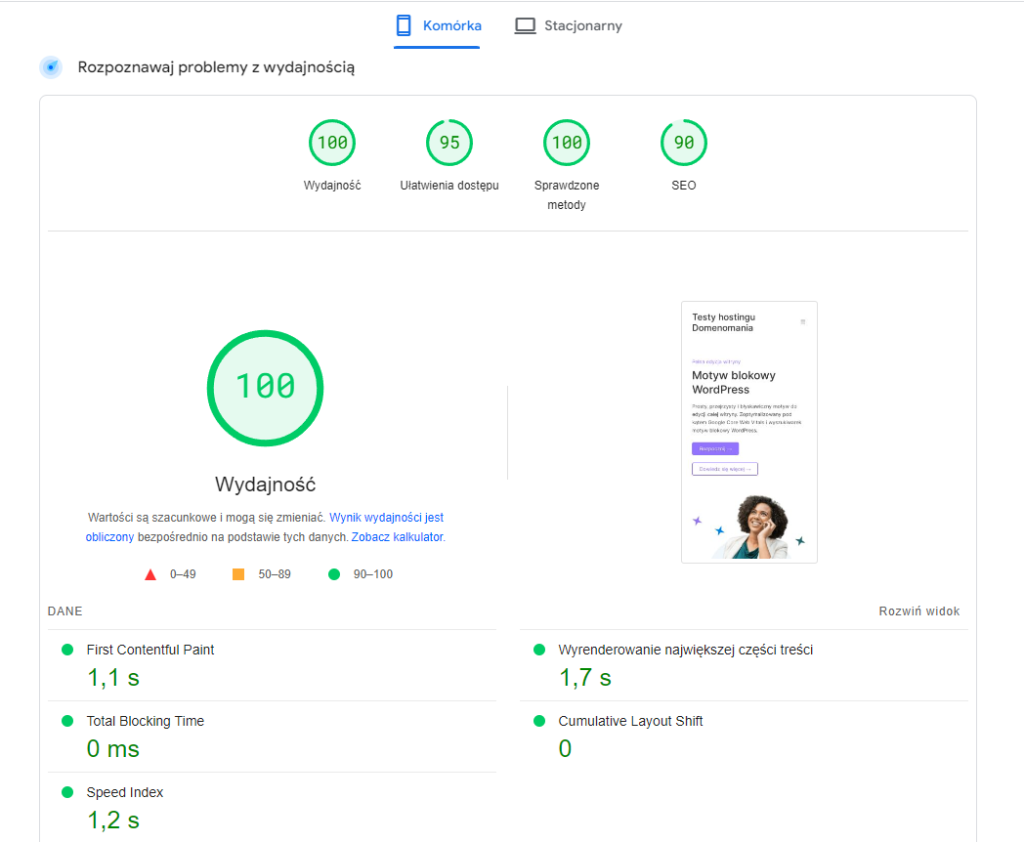The width and height of the screenshot is (1024, 842).
Task: Select the SEO score gauge 90
Action: point(684,143)
